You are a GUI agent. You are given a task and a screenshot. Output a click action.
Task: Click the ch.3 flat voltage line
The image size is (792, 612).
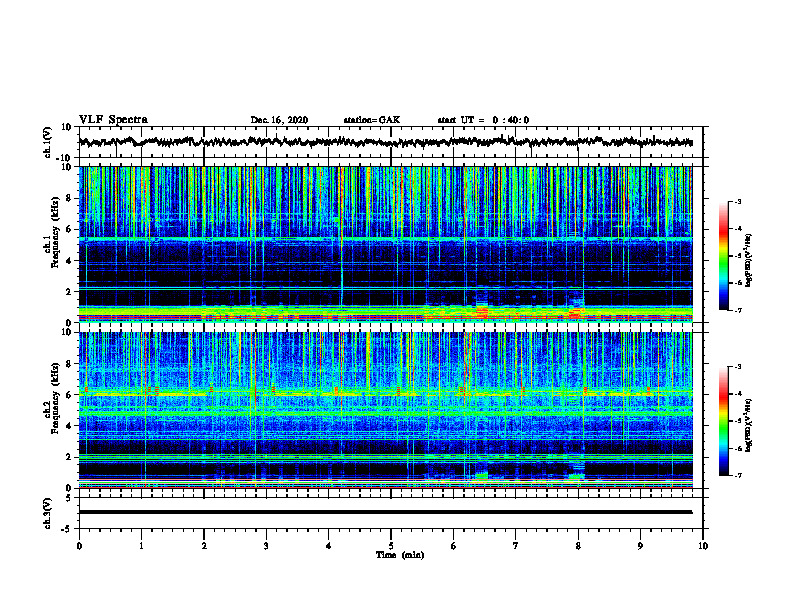coord(385,512)
